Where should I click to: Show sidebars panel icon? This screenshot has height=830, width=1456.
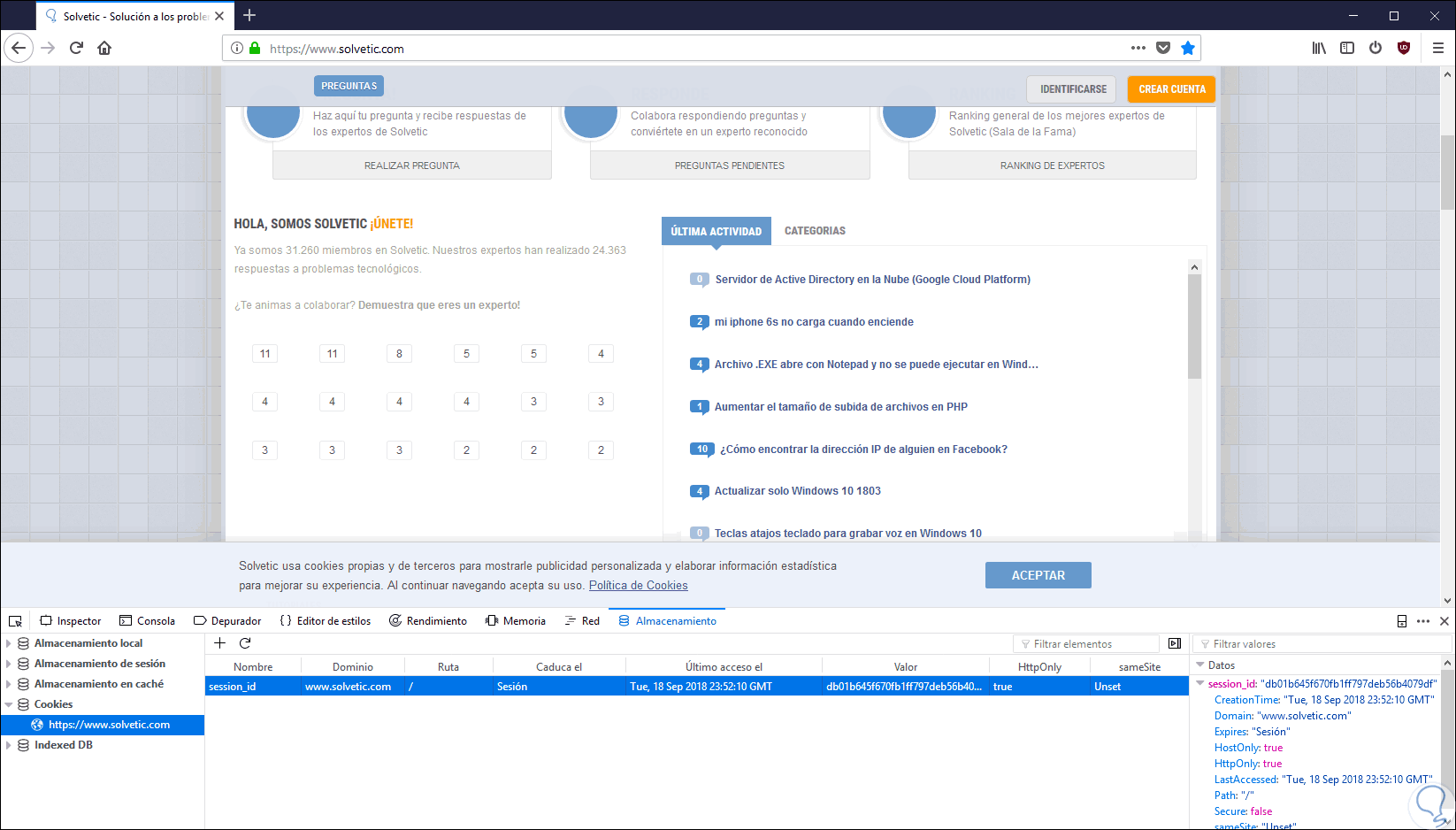tap(1347, 48)
